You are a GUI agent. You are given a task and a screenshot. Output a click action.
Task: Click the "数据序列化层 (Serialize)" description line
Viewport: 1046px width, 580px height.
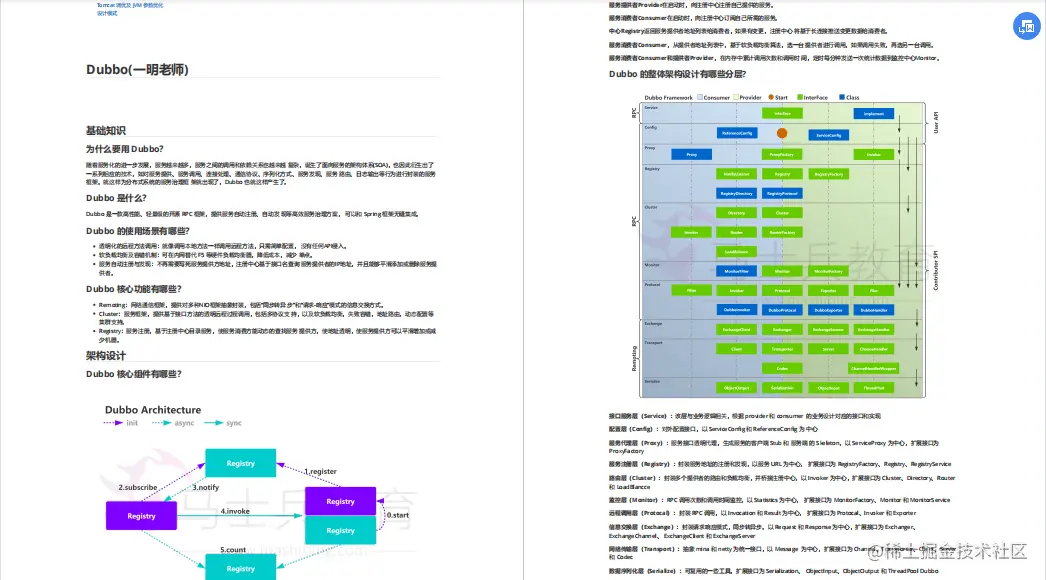click(x=774, y=571)
